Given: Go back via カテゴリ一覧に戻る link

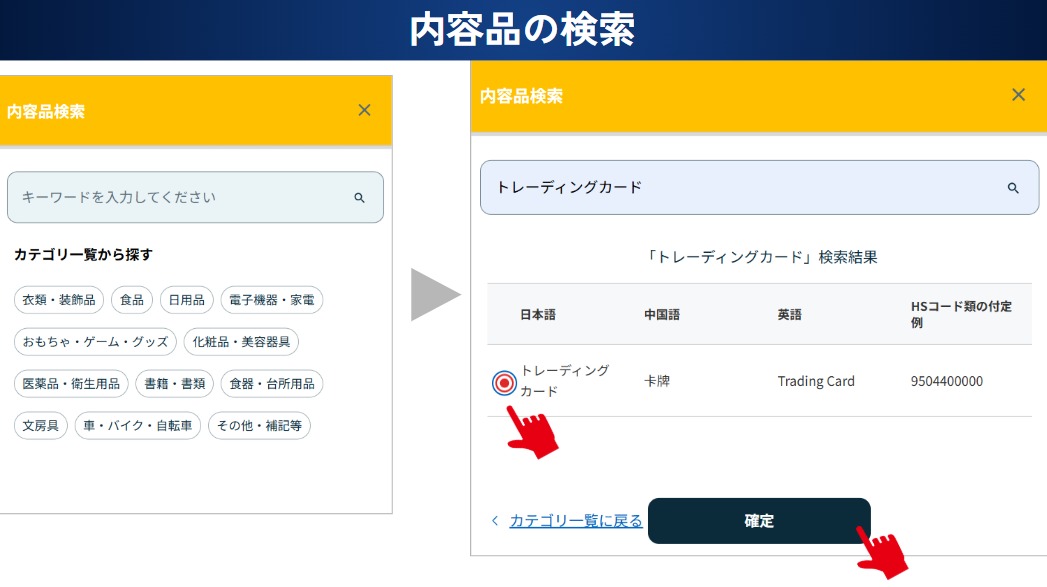Looking at the screenshot, I should pos(575,521).
